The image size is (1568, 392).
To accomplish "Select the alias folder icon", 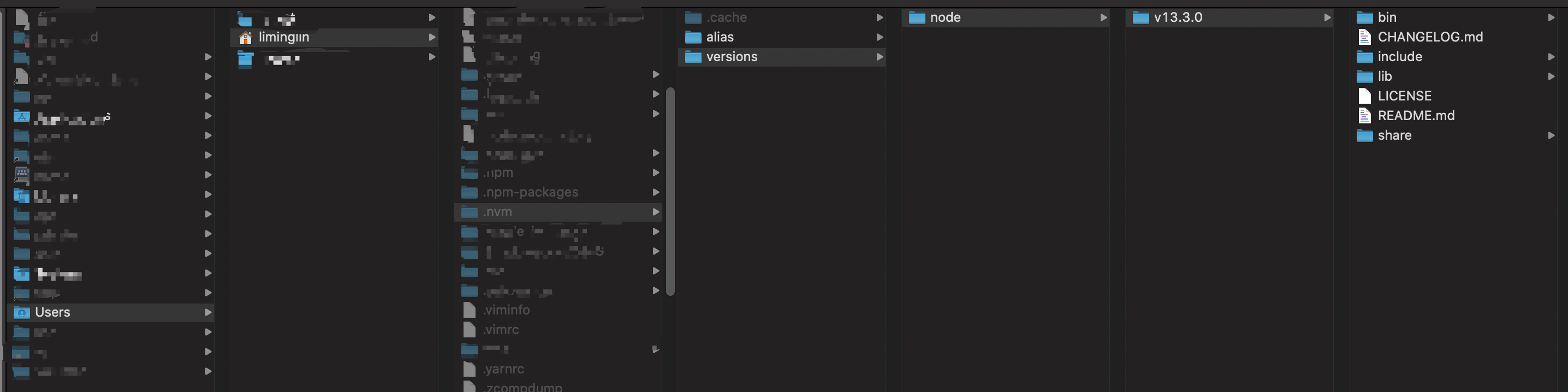I will (x=693, y=37).
